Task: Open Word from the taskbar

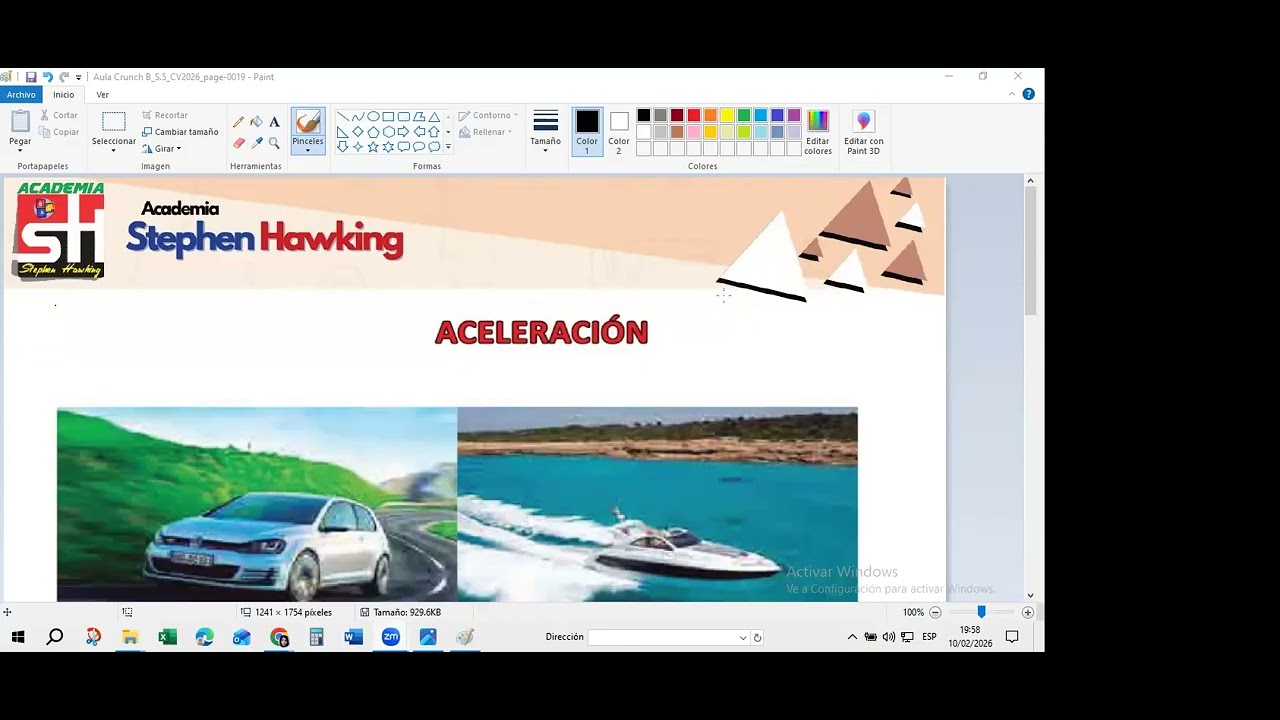Action: click(x=353, y=637)
